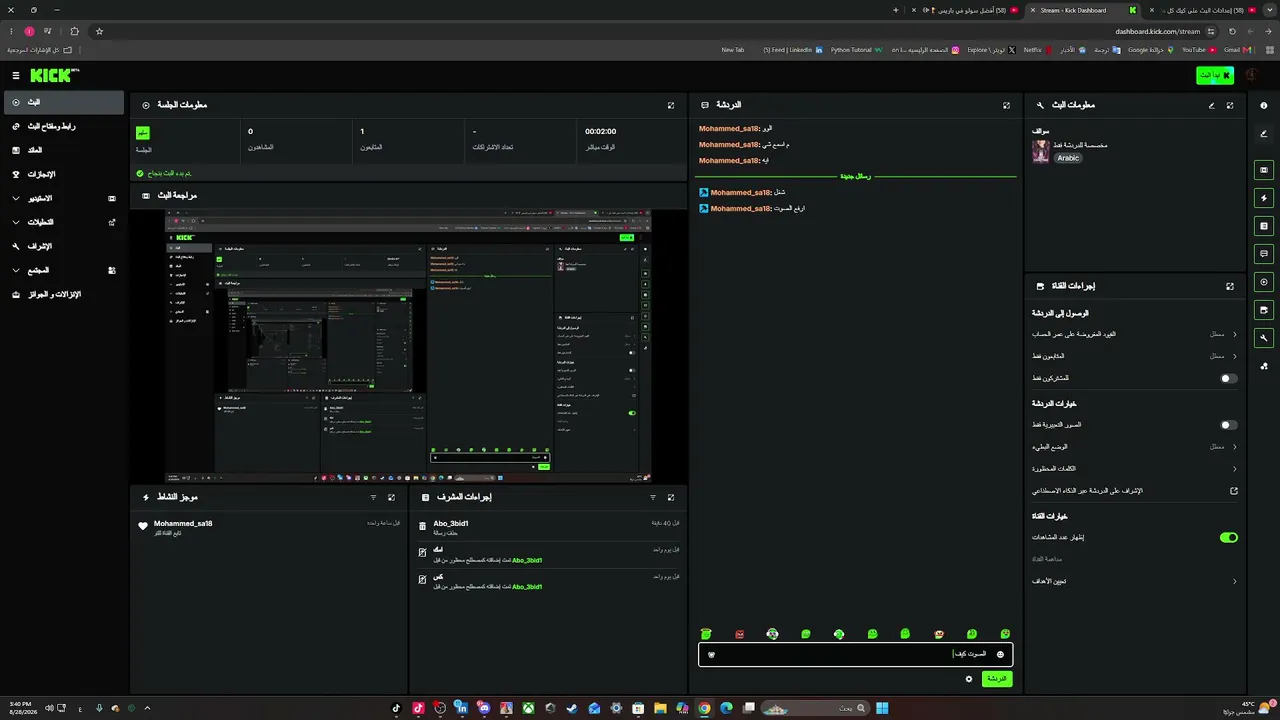The image size is (1280, 720).
Task: Open Stream URL and key (رابط ومفتاح البث)
Action: click(x=63, y=126)
